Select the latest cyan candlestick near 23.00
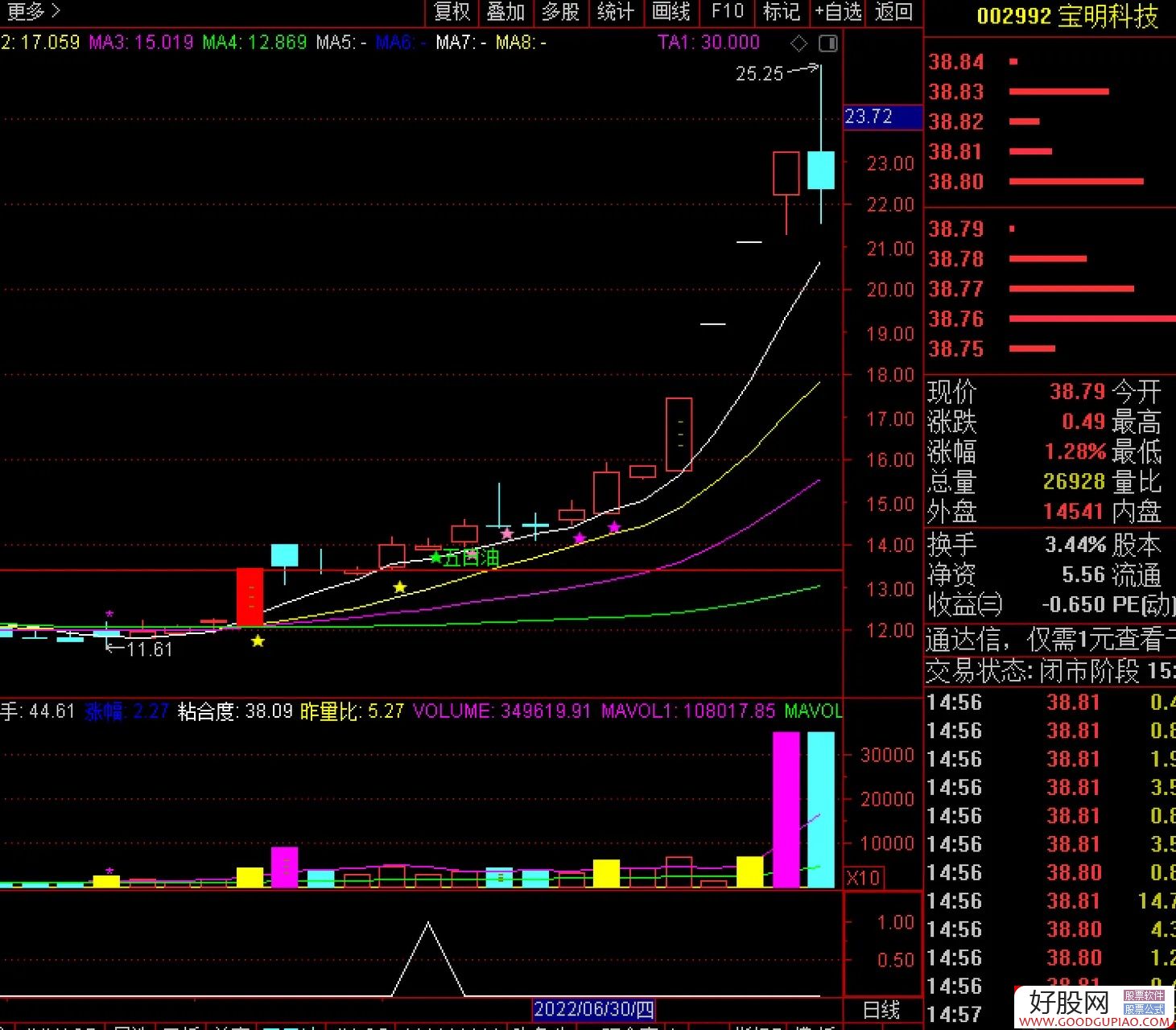1176x1030 pixels. point(821,170)
